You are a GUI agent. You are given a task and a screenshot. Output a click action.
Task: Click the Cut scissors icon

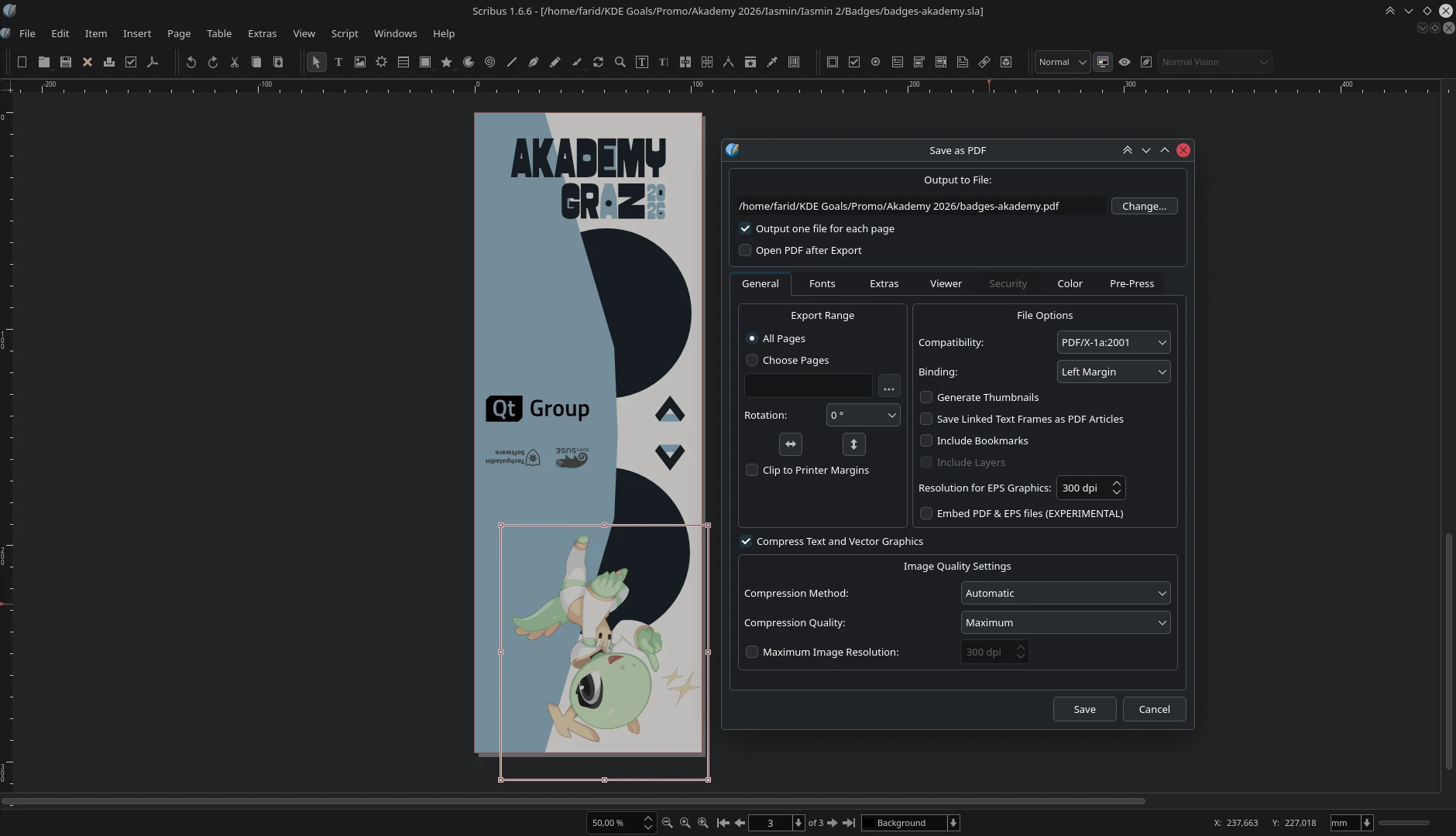(x=235, y=62)
